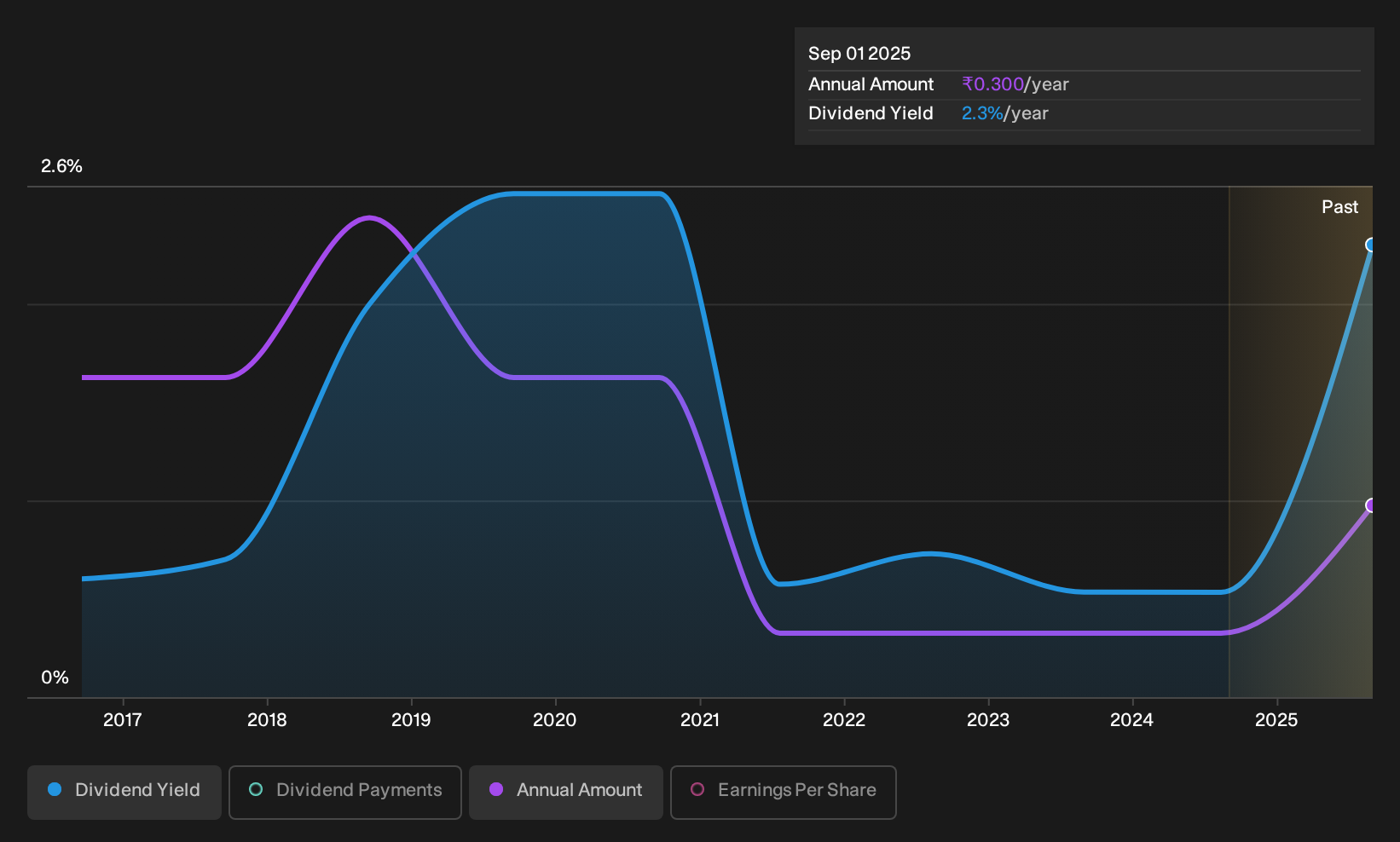The width and height of the screenshot is (1400, 842).
Task: Click the ₹0.300/year annual amount value
Action: [1015, 84]
